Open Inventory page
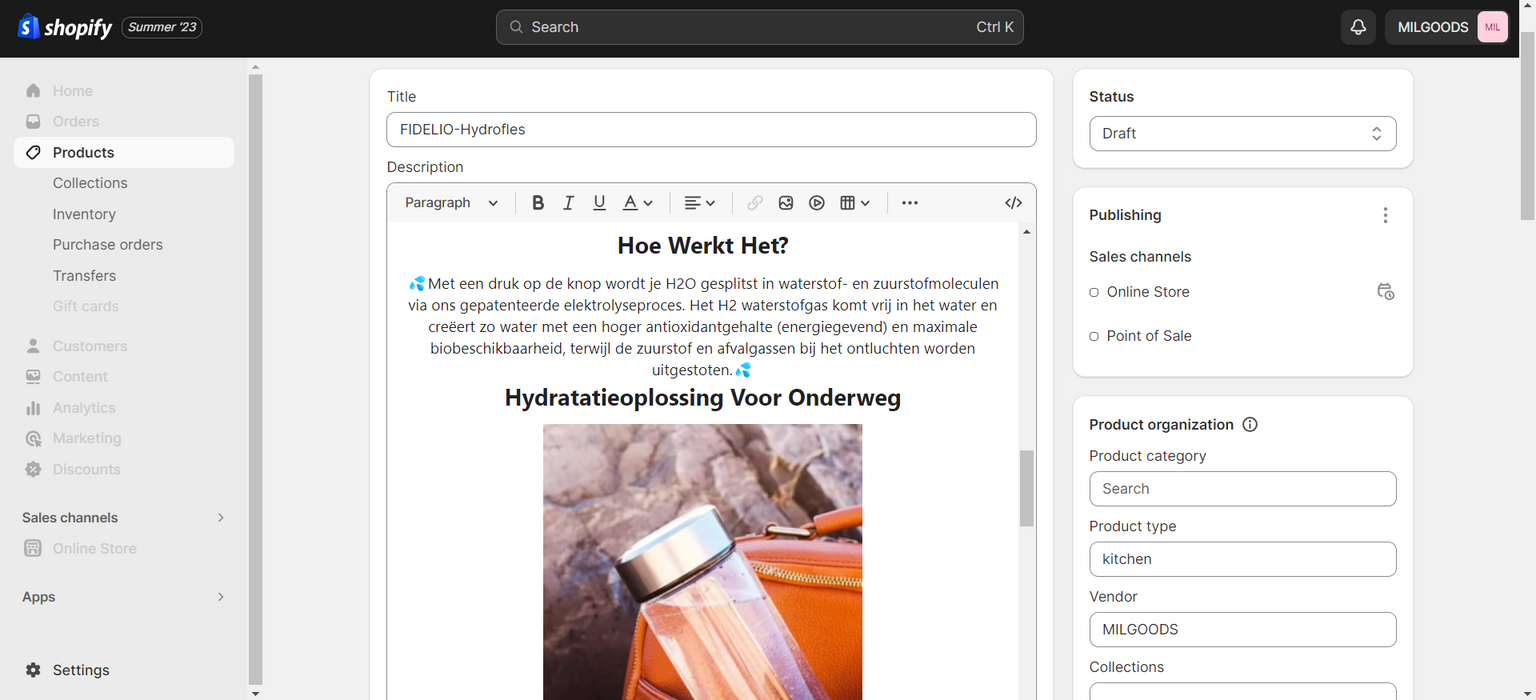 pos(84,214)
